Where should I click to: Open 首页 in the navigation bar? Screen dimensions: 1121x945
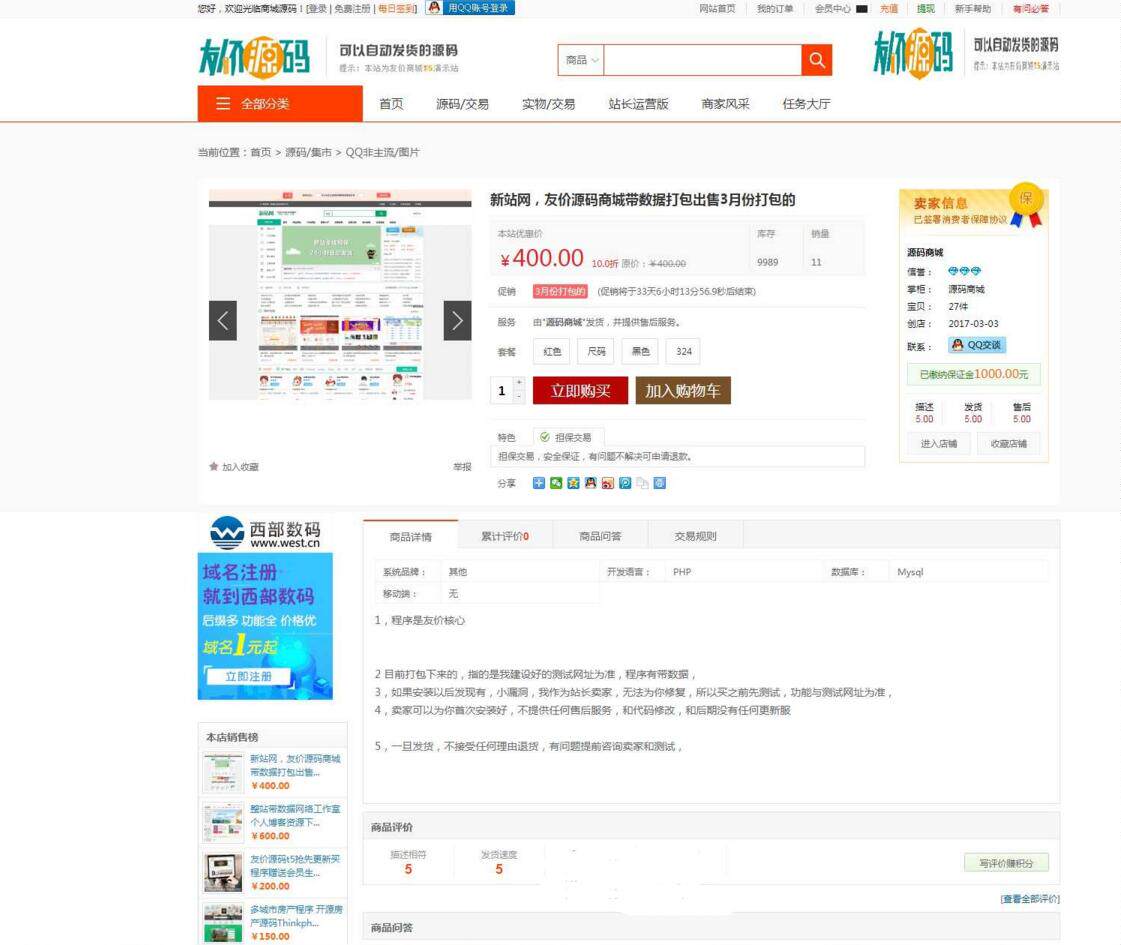(x=391, y=104)
